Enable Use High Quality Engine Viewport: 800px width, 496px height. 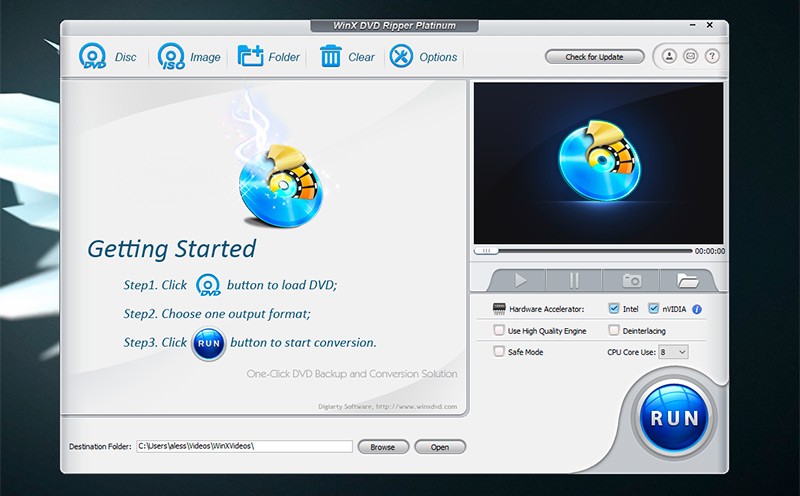pyautogui.click(x=499, y=330)
